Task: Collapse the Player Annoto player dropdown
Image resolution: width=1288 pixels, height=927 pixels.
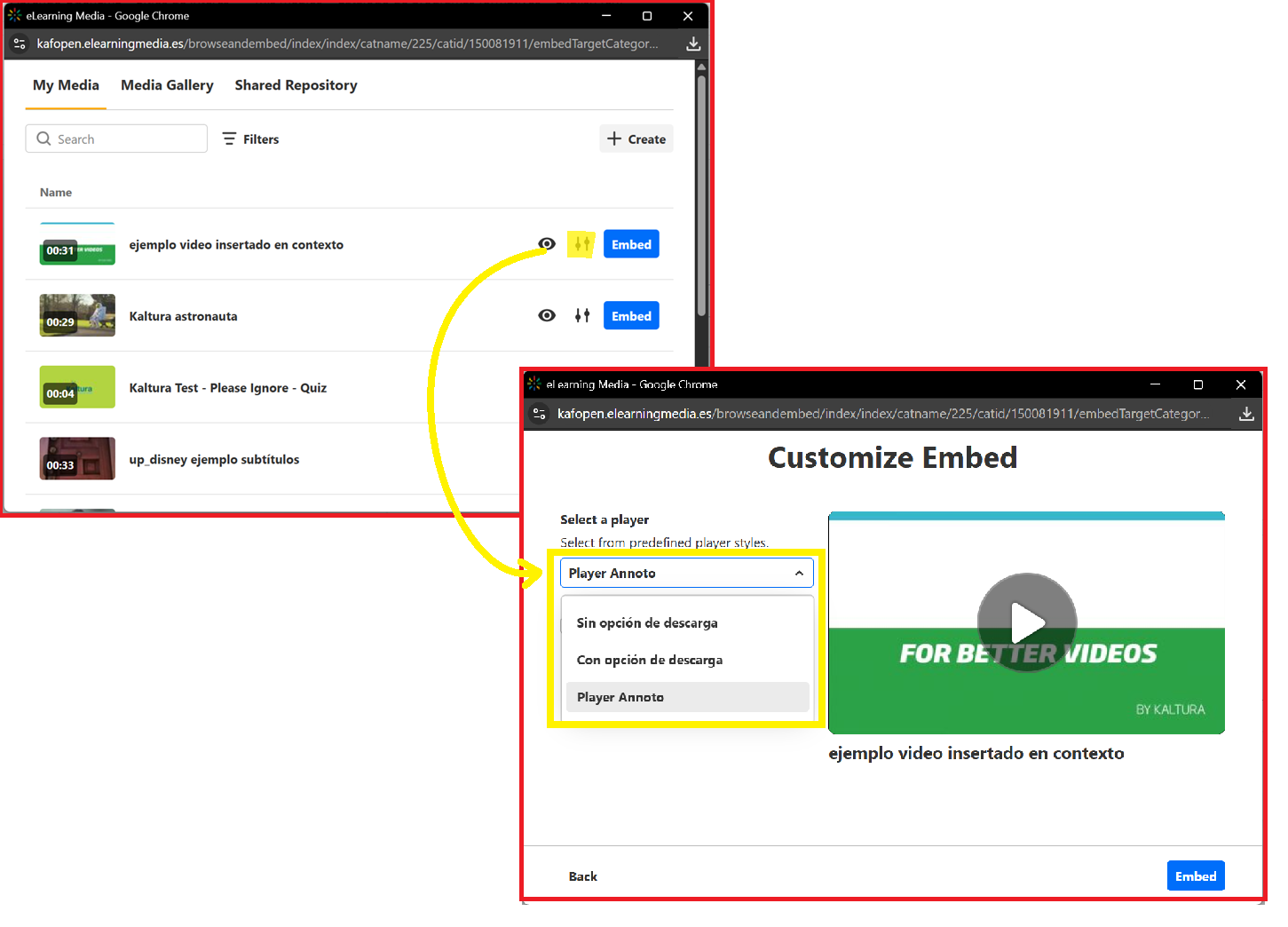Action: 687,573
